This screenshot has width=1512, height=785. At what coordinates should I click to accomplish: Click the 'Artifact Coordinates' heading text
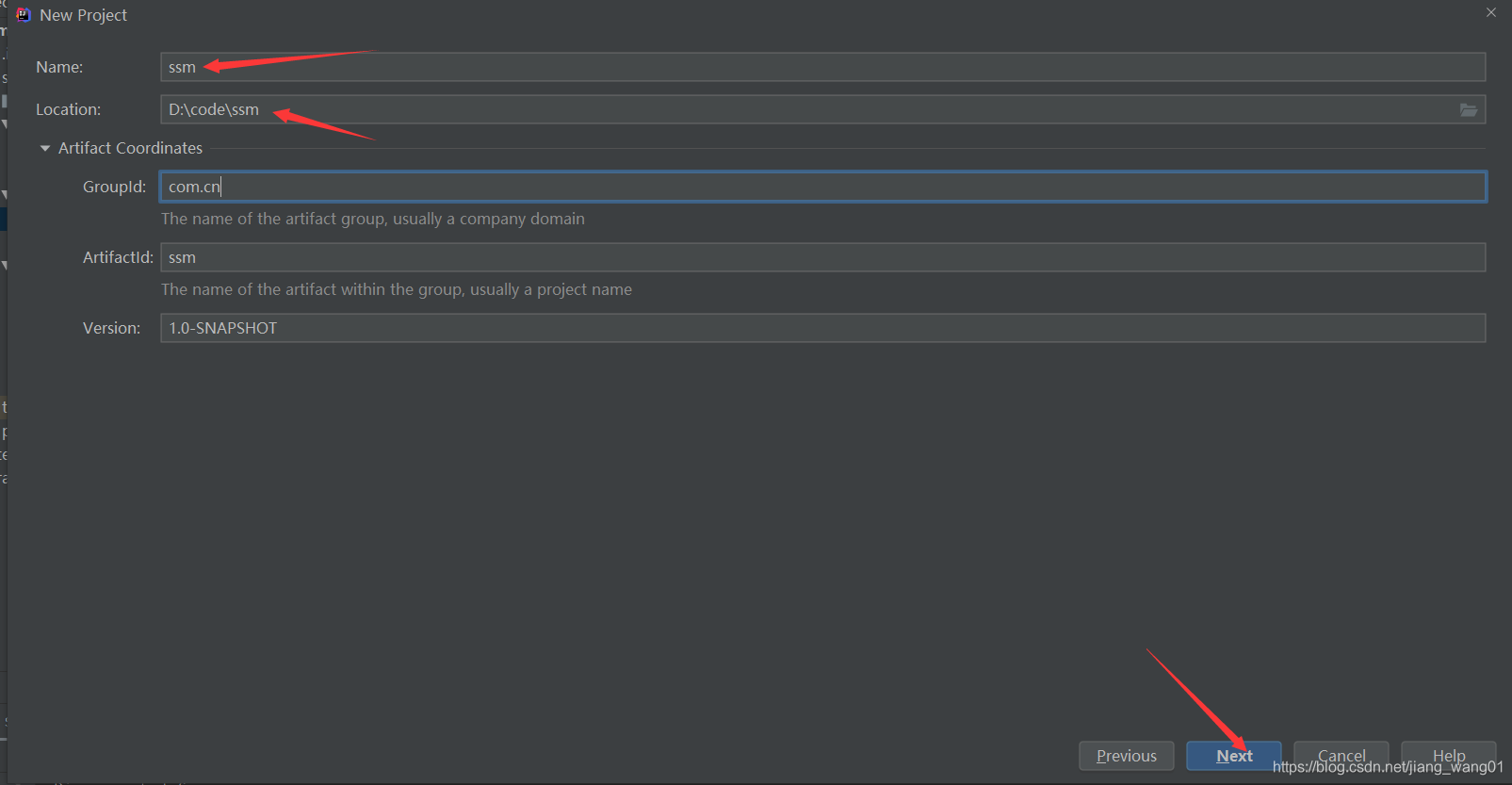click(x=130, y=148)
